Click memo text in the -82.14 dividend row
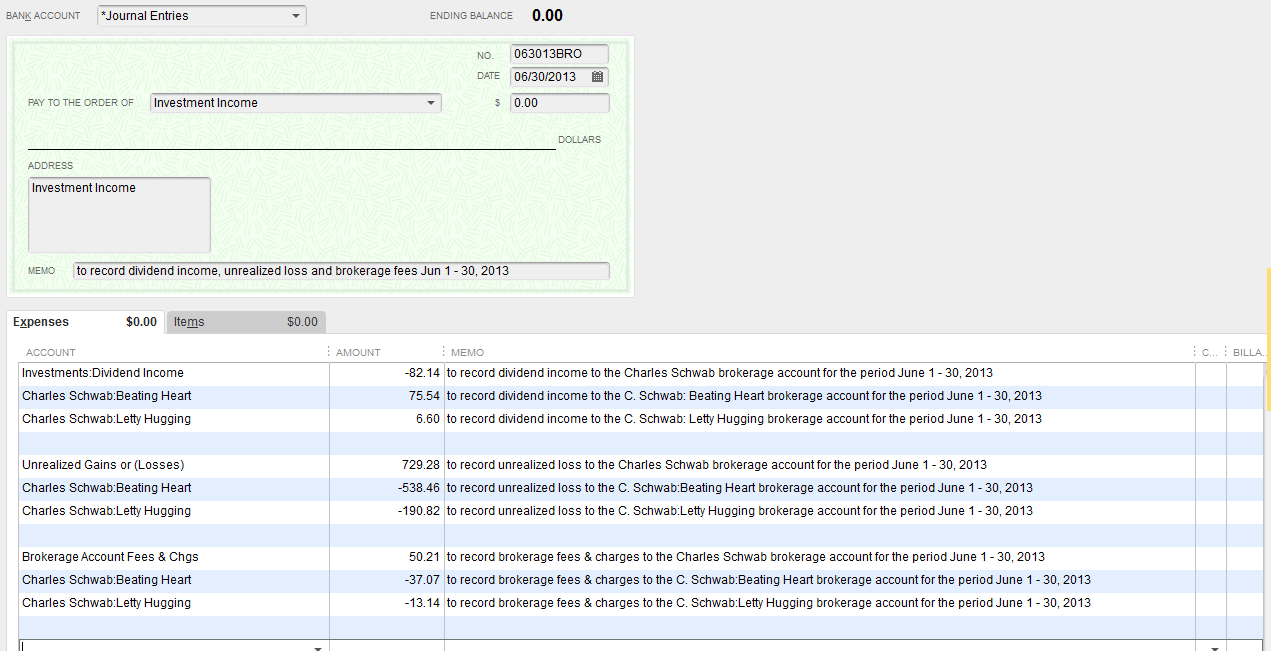This screenshot has height=651, width=1271. pyautogui.click(x=720, y=373)
